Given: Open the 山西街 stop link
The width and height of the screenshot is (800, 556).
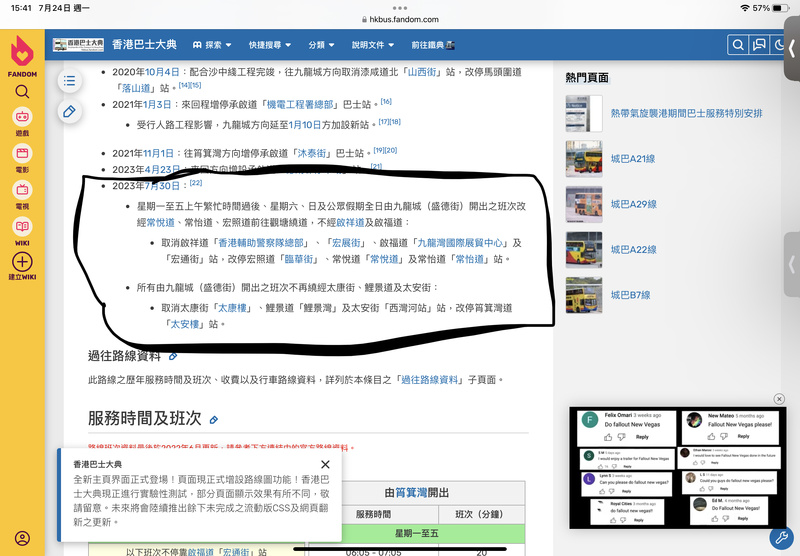Looking at the screenshot, I should (x=422, y=72).
